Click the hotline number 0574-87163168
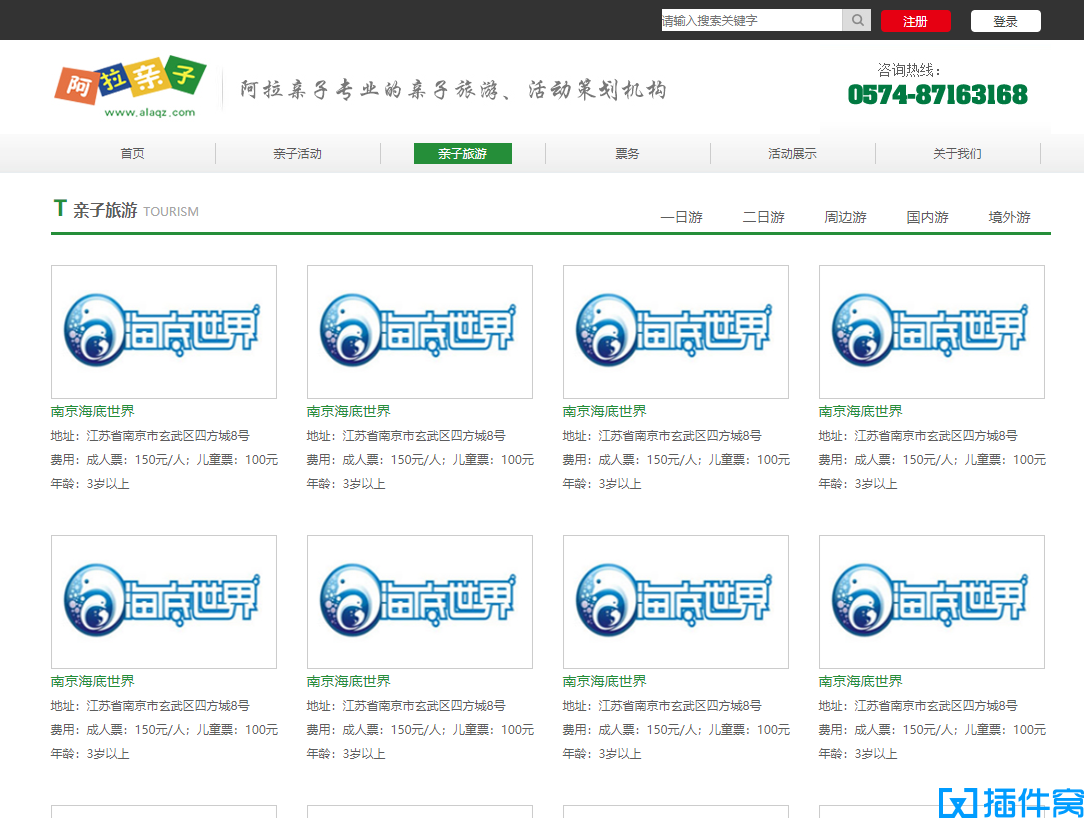The width and height of the screenshot is (1084, 818). coord(937,95)
